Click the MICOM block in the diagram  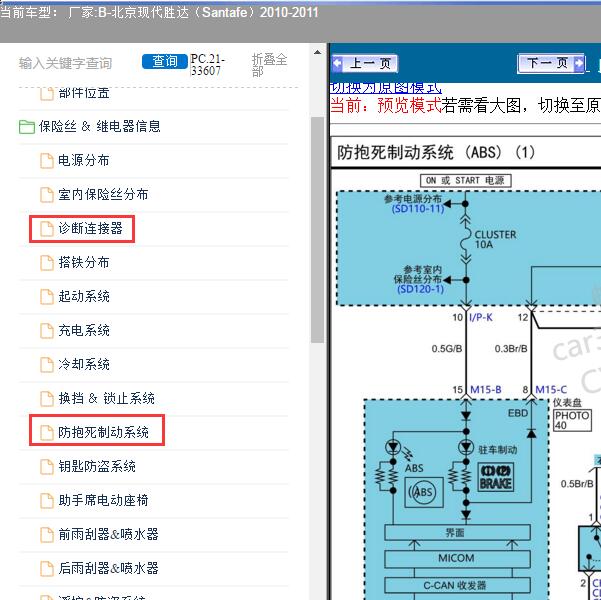(x=457, y=559)
